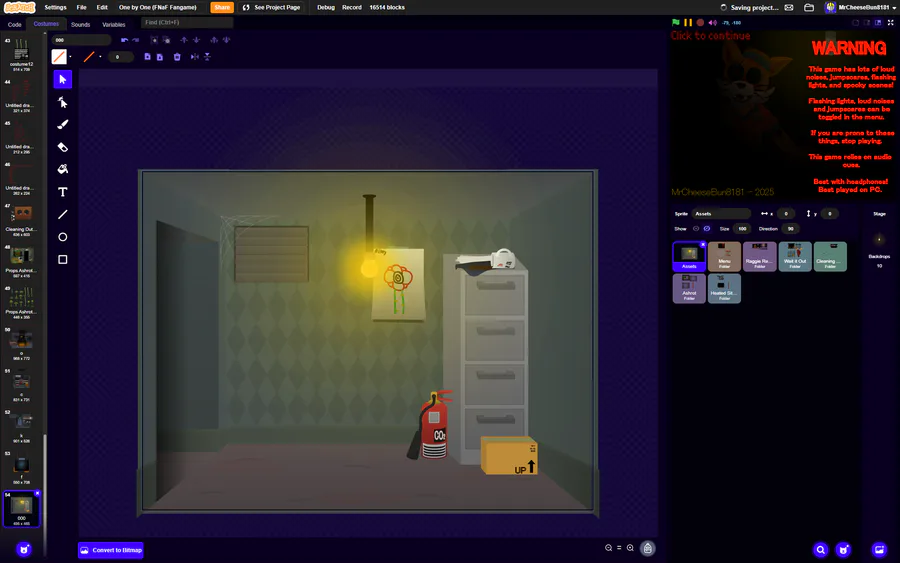900x563 pixels.
Task: Open the File menu
Action: pos(82,7)
